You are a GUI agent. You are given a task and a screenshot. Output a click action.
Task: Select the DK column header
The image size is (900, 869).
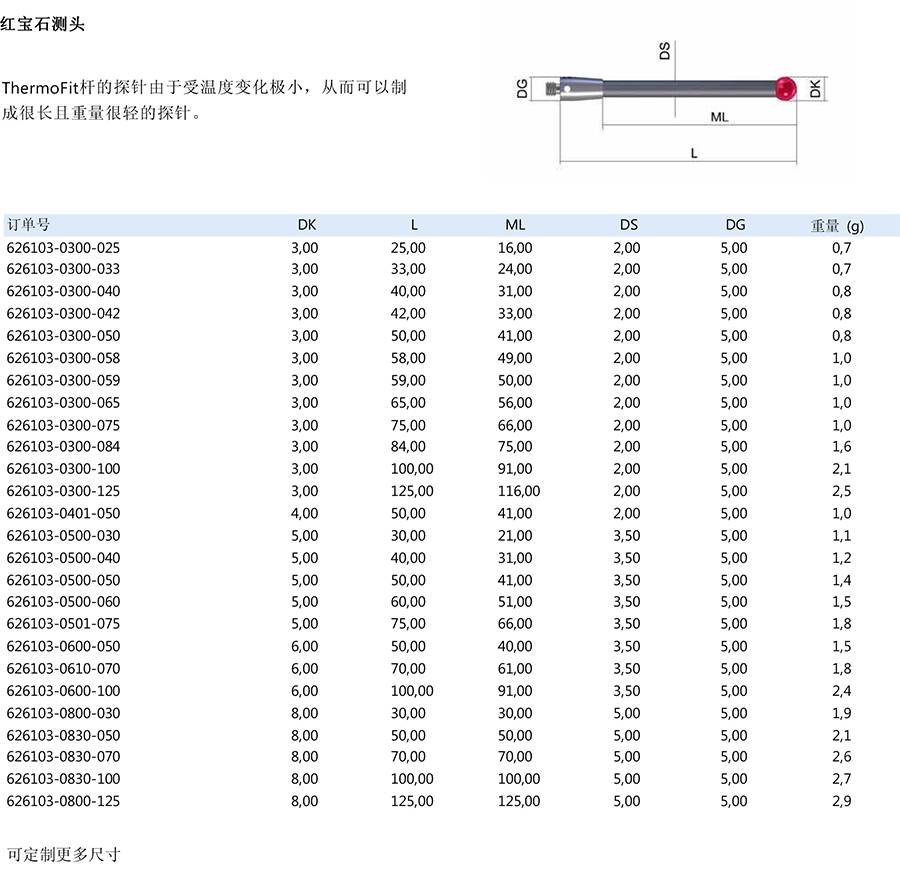tap(307, 225)
